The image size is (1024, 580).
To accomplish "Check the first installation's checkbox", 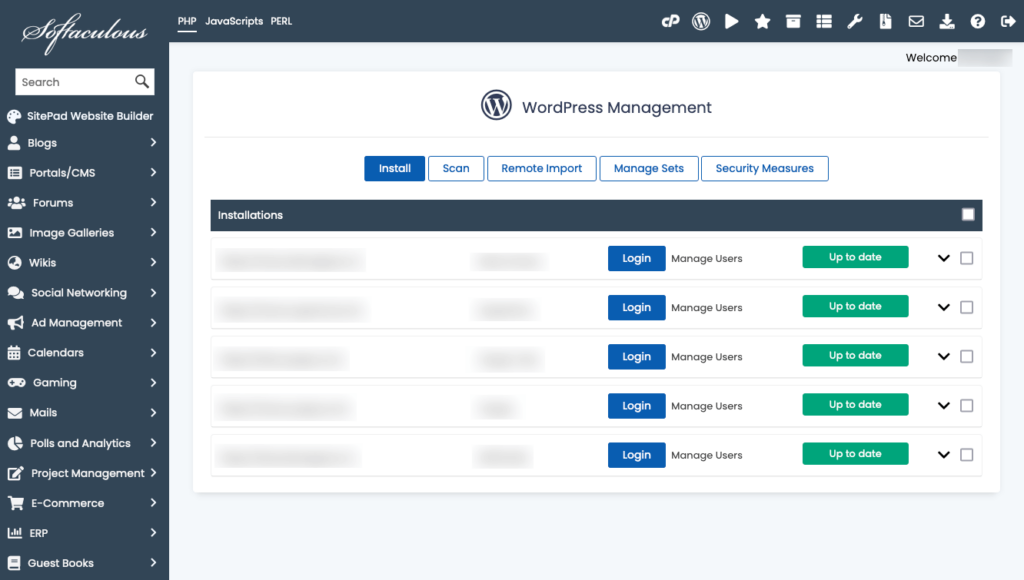I will click(x=967, y=258).
